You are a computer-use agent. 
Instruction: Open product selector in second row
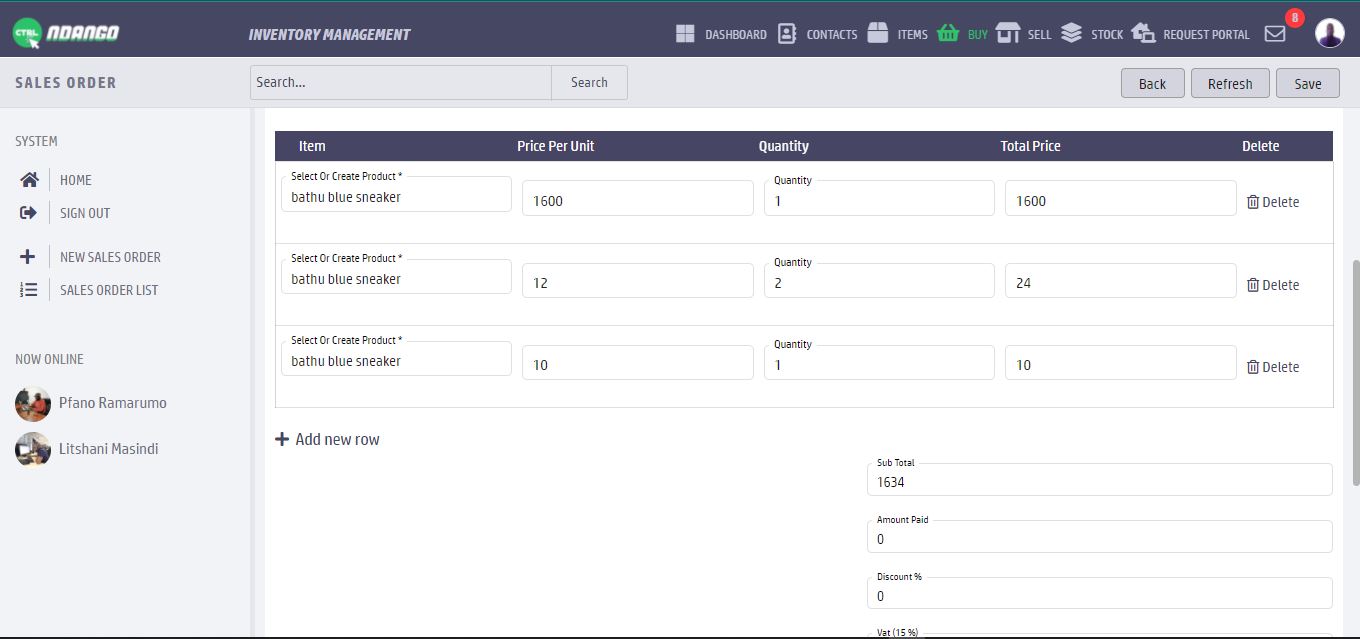[x=396, y=277]
